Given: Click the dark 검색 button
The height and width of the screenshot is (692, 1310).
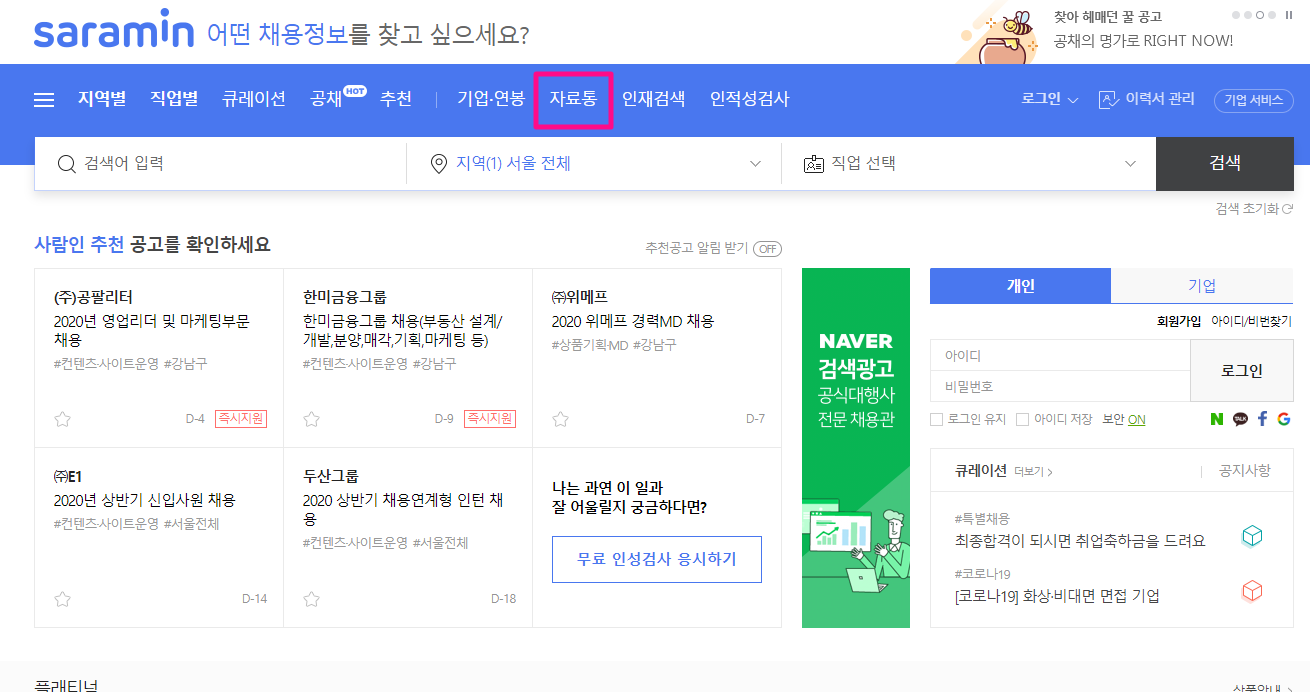Looking at the screenshot, I should pos(1225,163).
